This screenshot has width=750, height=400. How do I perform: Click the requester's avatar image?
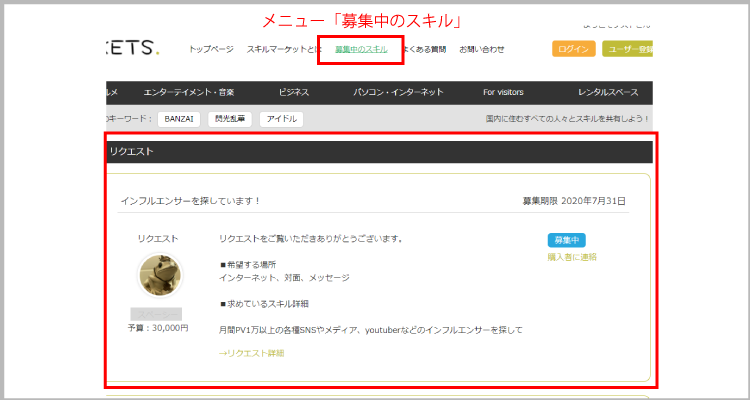tap(159, 277)
